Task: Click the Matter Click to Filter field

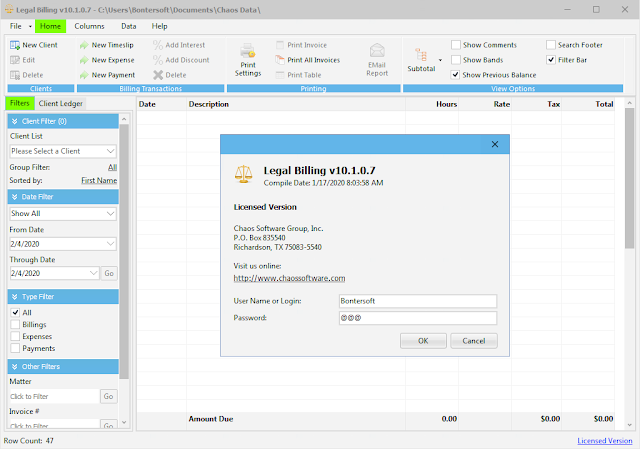Action: [54, 396]
